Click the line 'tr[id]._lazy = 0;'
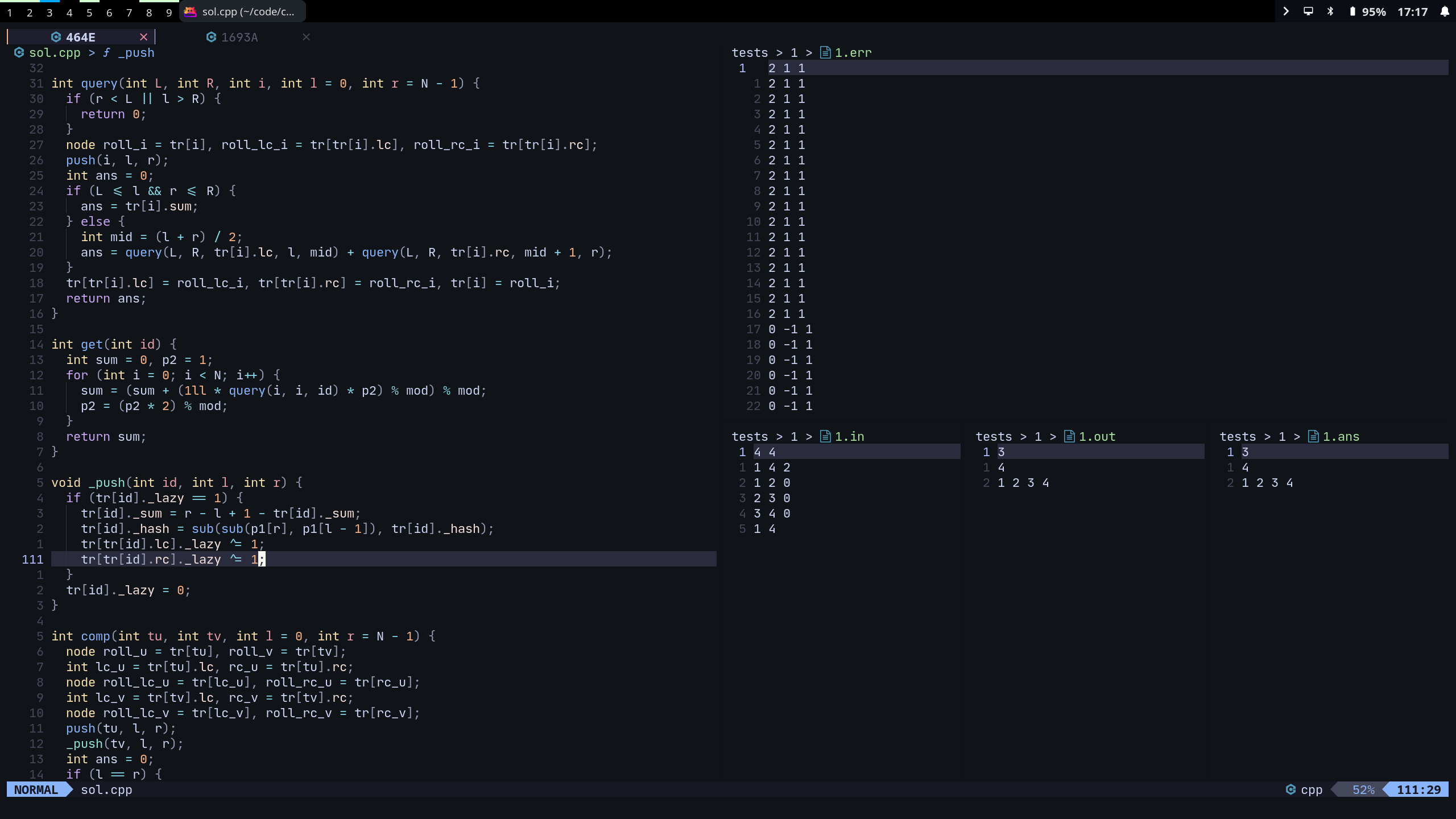The width and height of the screenshot is (1456, 819). coord(129,590)
